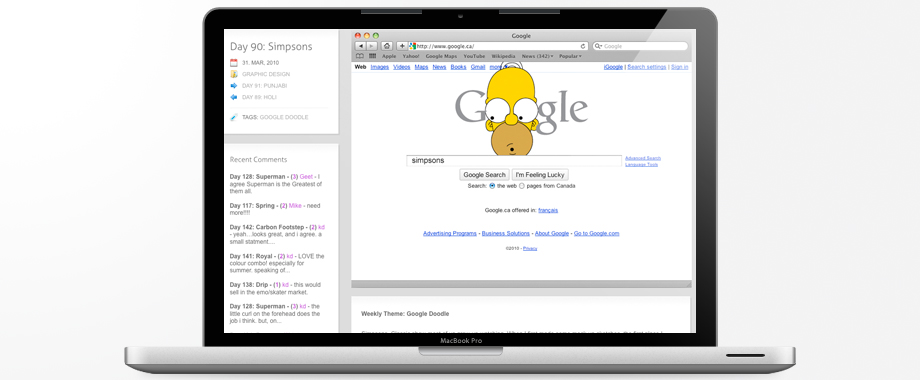Viewport: 920px width, 380px height.
Task: Click the YouTube bookmark
Action: point(474,56)
